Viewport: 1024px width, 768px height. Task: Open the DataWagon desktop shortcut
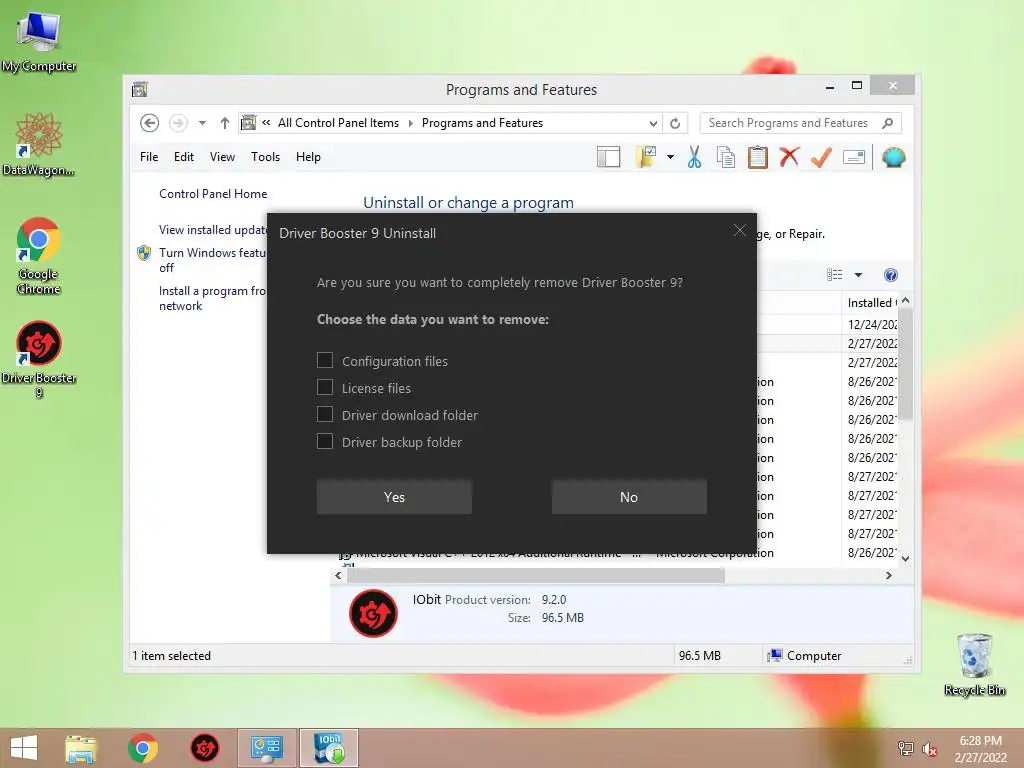click(x=39, y=145)
